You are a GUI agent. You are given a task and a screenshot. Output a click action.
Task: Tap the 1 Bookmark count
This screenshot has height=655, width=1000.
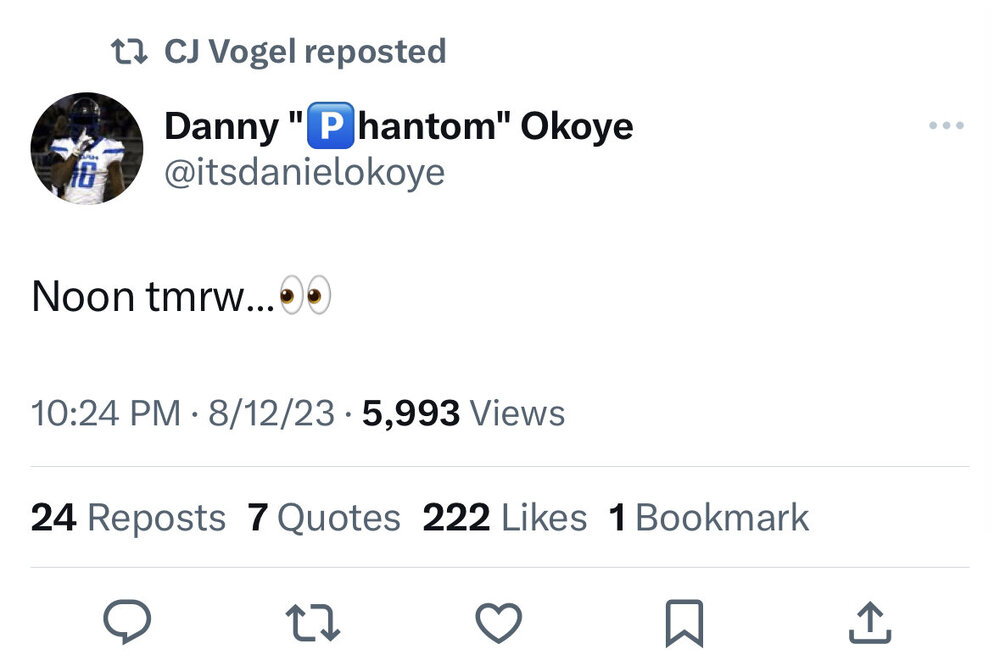[x=708, y=517]
